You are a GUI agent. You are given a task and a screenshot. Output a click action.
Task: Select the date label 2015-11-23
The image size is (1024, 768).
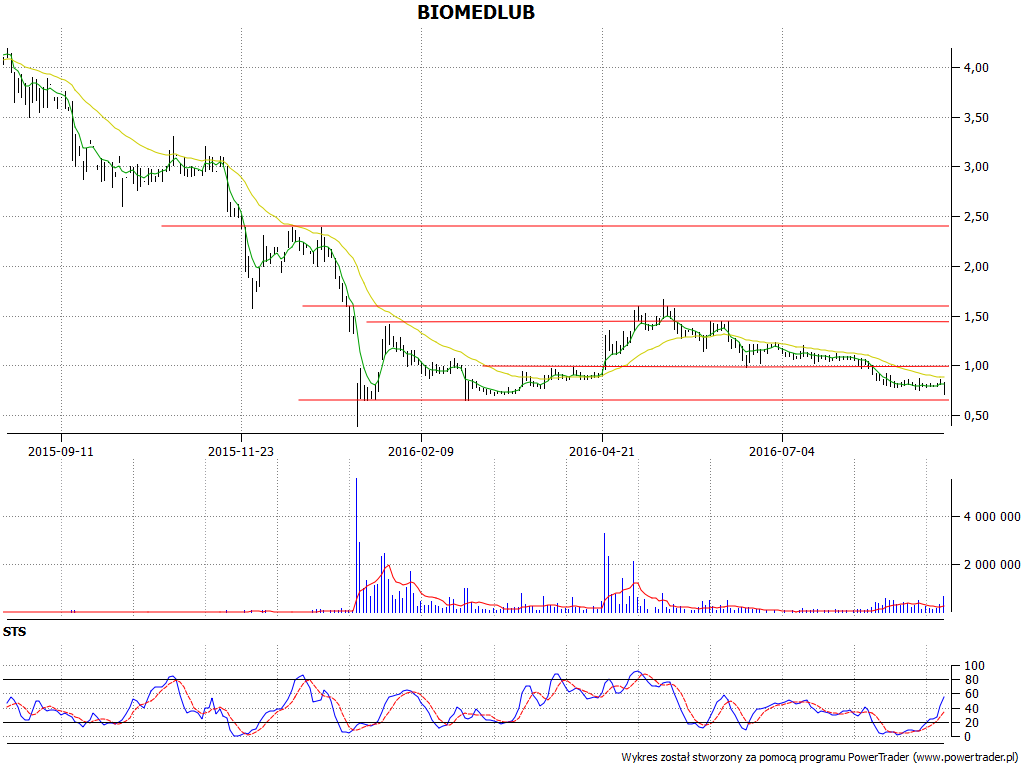click(241, 451)
